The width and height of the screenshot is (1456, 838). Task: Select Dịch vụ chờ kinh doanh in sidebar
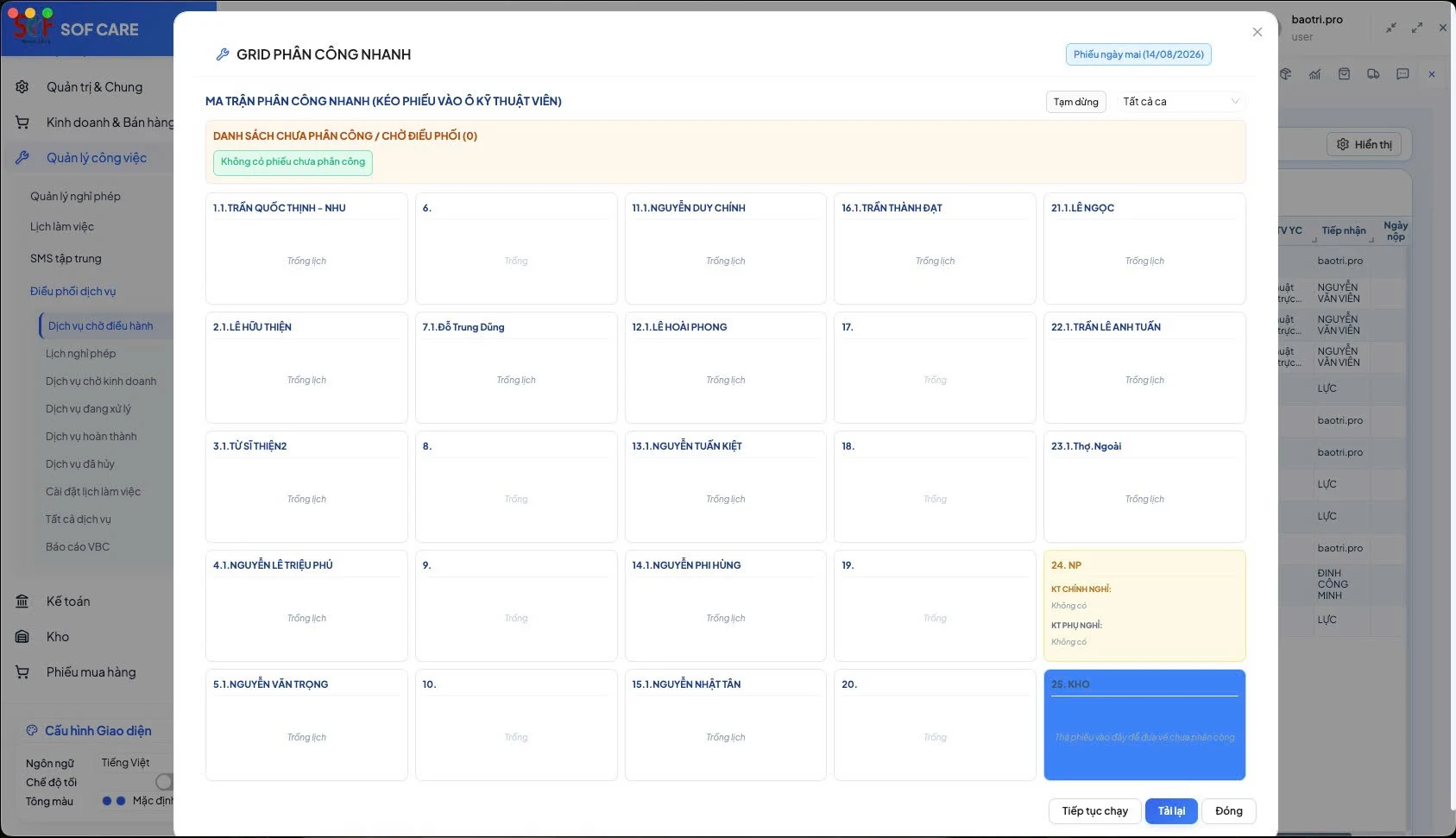[x=101, y=381]
